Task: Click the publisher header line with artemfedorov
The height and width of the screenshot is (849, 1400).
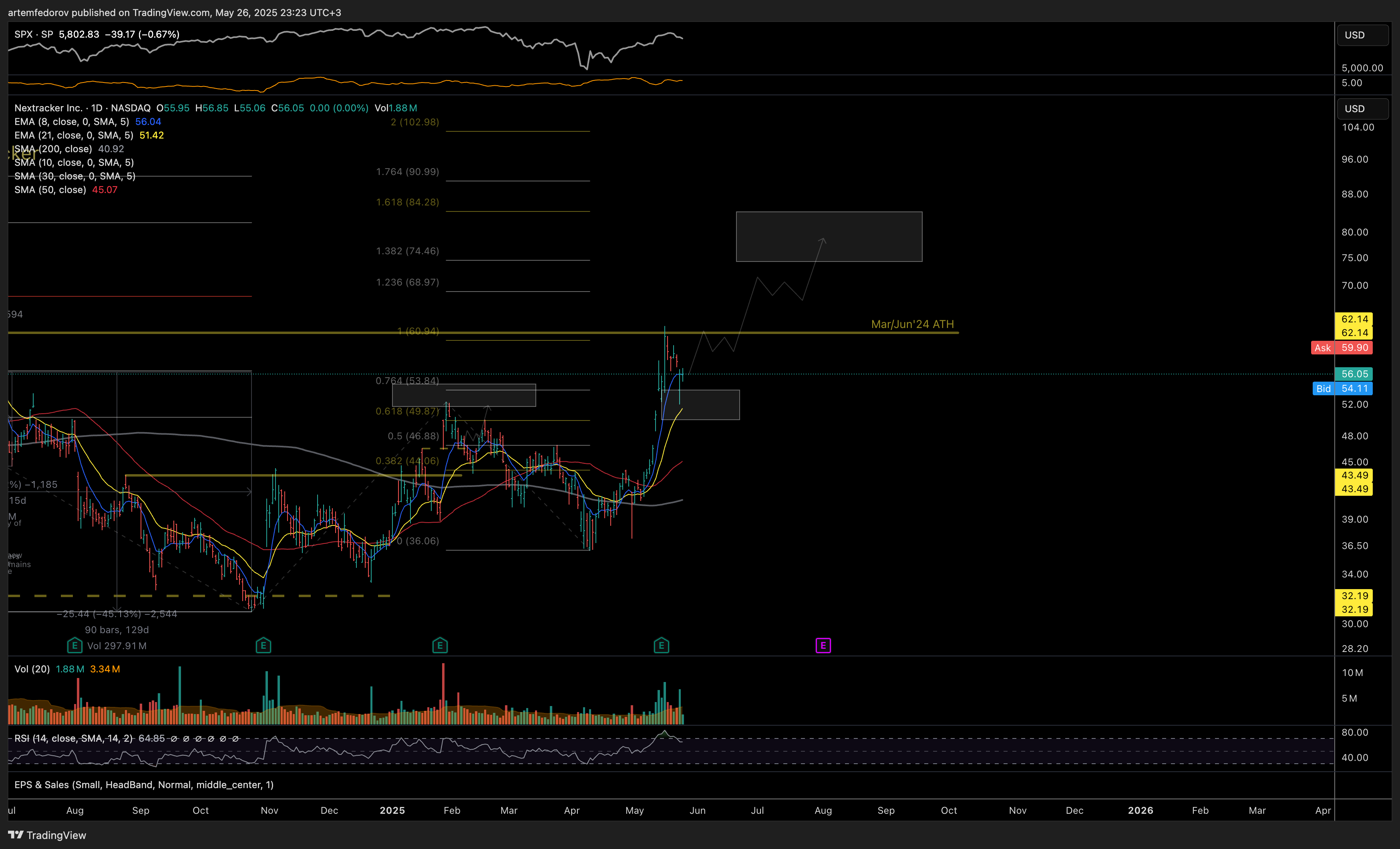Action: point(175,12)
